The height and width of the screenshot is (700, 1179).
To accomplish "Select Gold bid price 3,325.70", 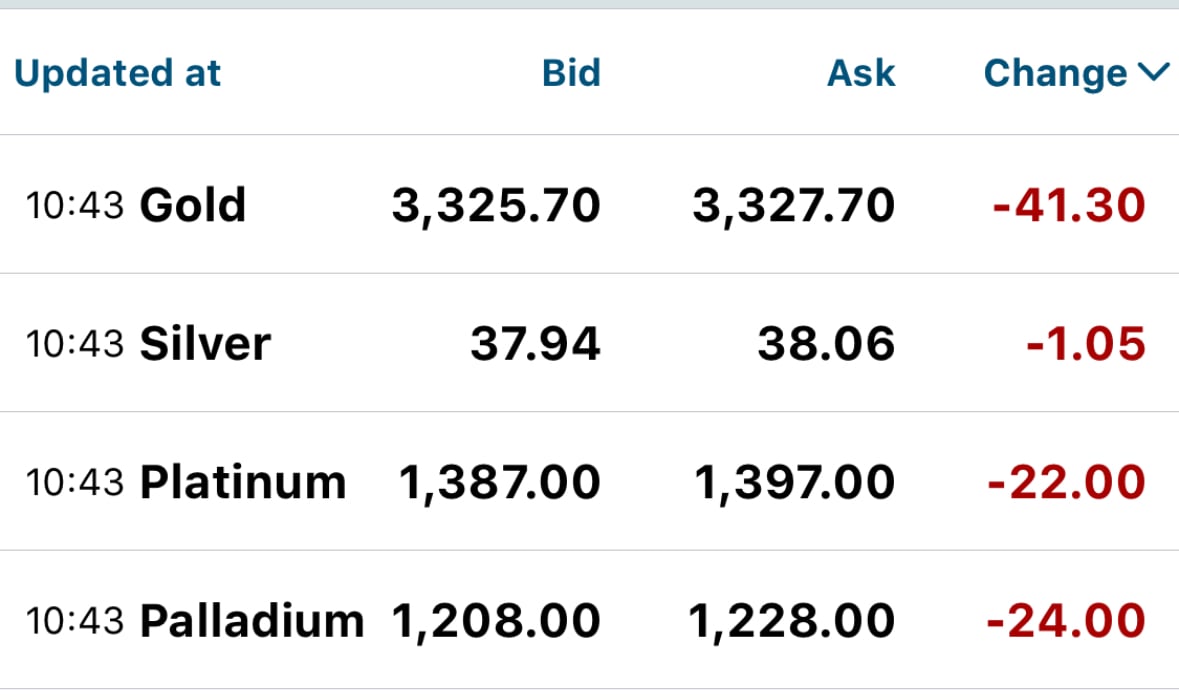I will click(x=496, y=205).
